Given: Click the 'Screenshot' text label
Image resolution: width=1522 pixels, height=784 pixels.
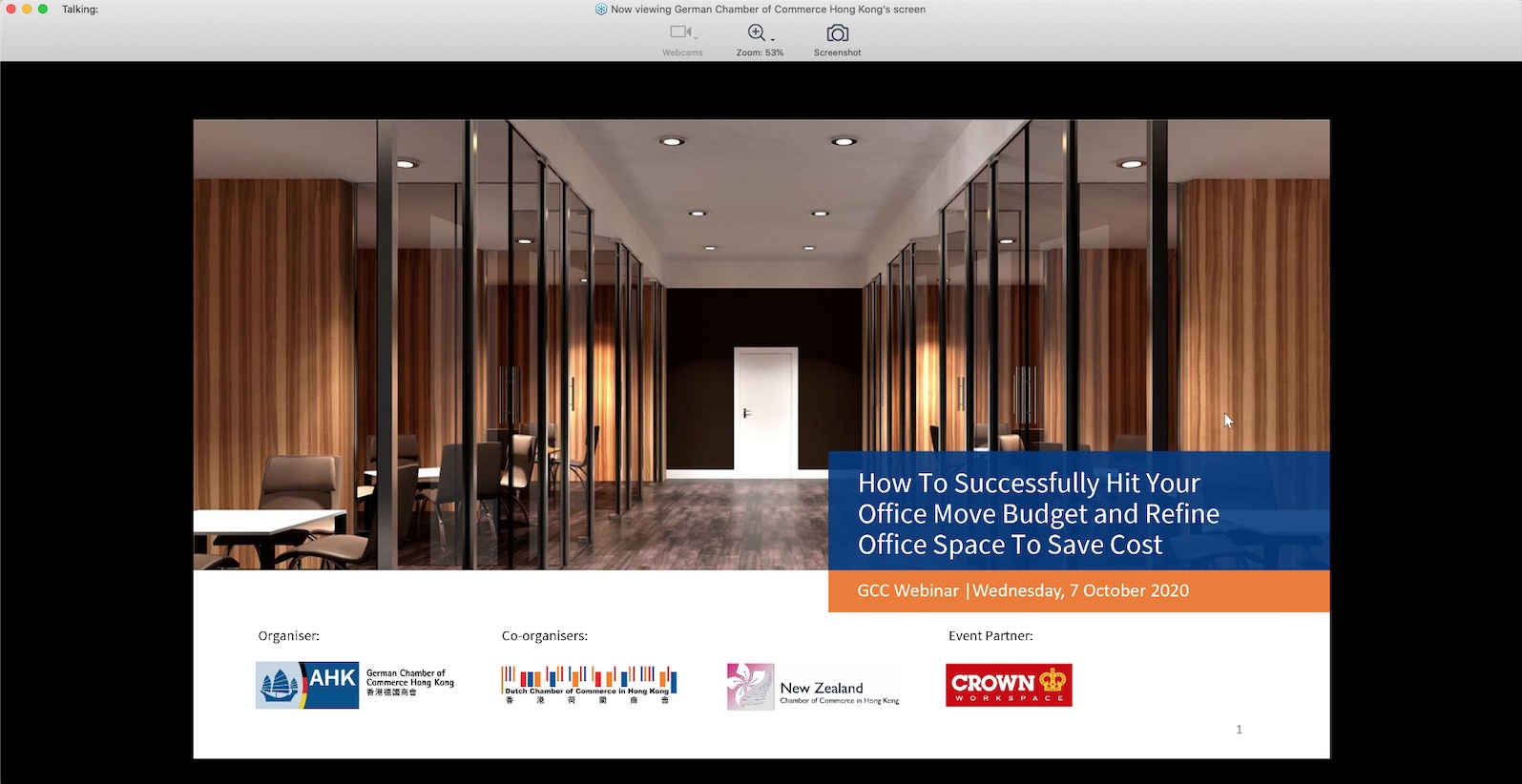Looking at the screenshot, I should [x=837, y=53].
